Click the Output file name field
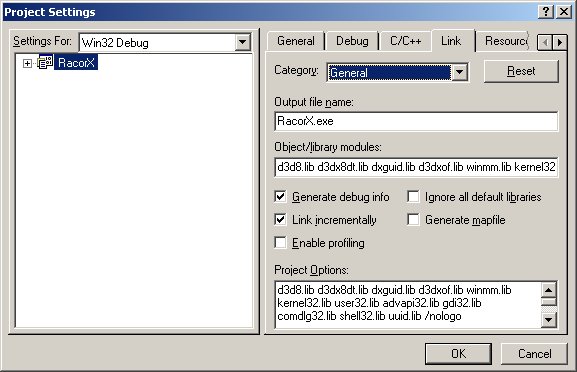The height and width of the screenshot is (372, 577). coord(416,121)
